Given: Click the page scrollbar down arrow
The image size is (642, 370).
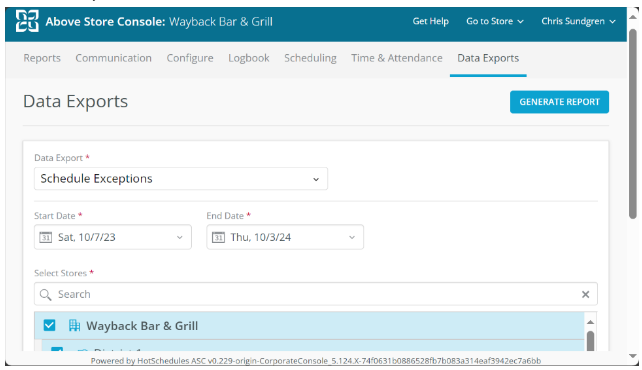Looking at the screenshot, I should click(x=633, y=356).
